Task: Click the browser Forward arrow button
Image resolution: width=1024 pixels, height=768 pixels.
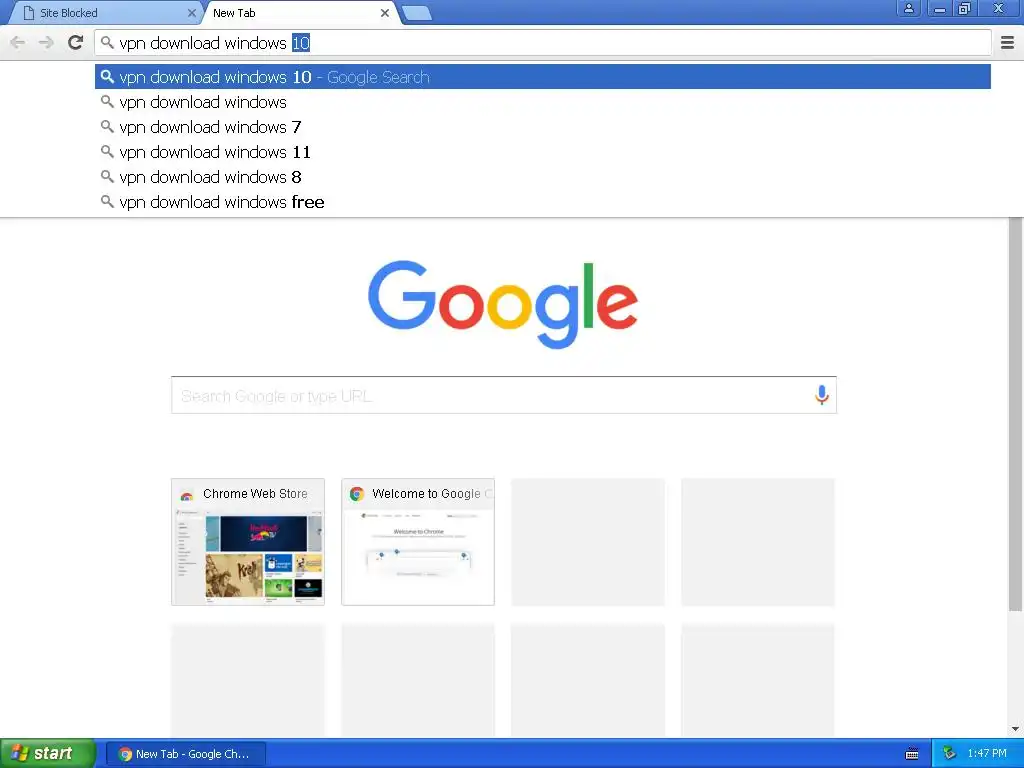Action: [x=46, y=43]
